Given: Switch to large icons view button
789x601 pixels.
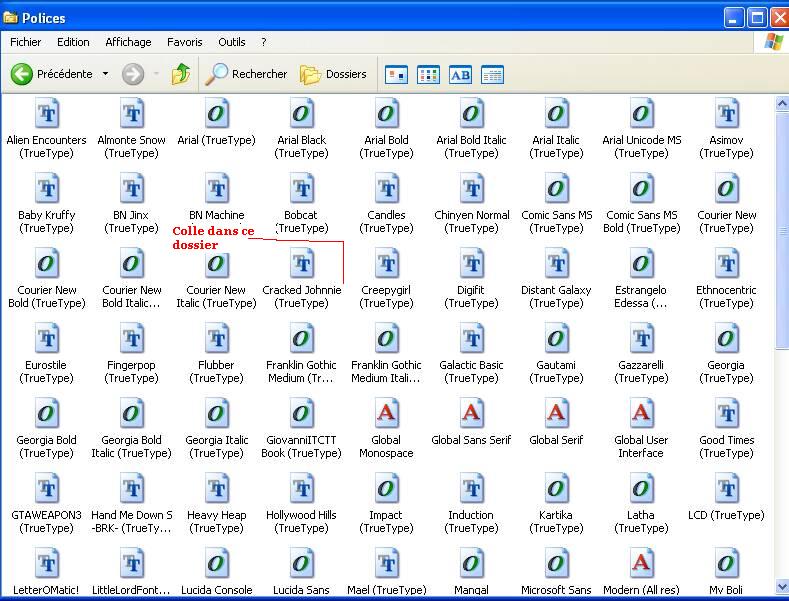Looking at the screenshot, I should [396, 75].
